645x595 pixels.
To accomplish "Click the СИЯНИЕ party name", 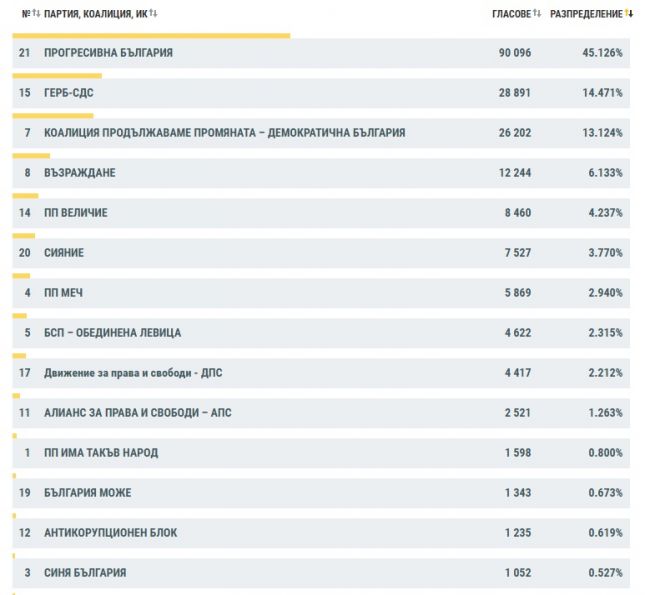I will [64, 253].
